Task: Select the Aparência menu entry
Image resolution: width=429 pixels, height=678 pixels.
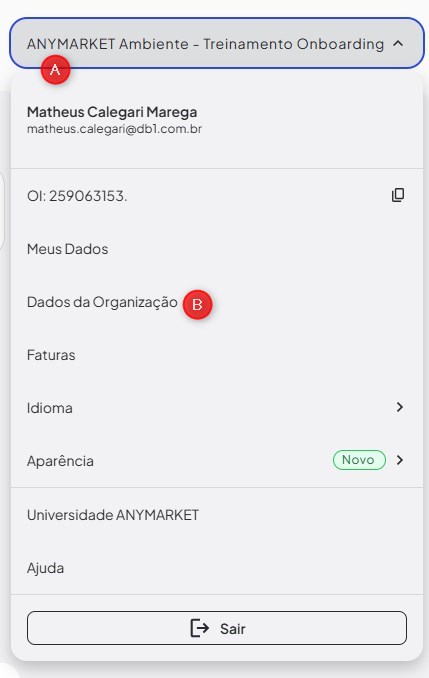Action: point(217,461)
